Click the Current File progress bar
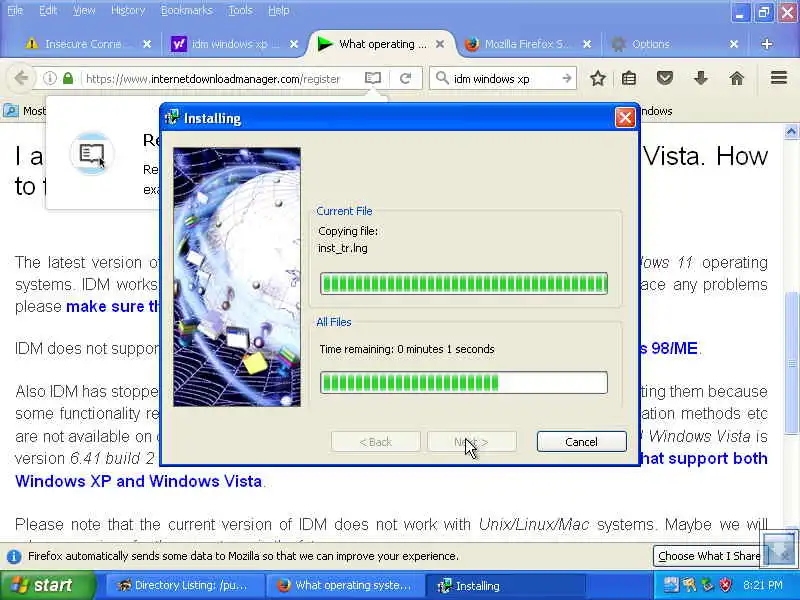Image resolution: width=800 pixels, height=600 pixels. (464, 284)
